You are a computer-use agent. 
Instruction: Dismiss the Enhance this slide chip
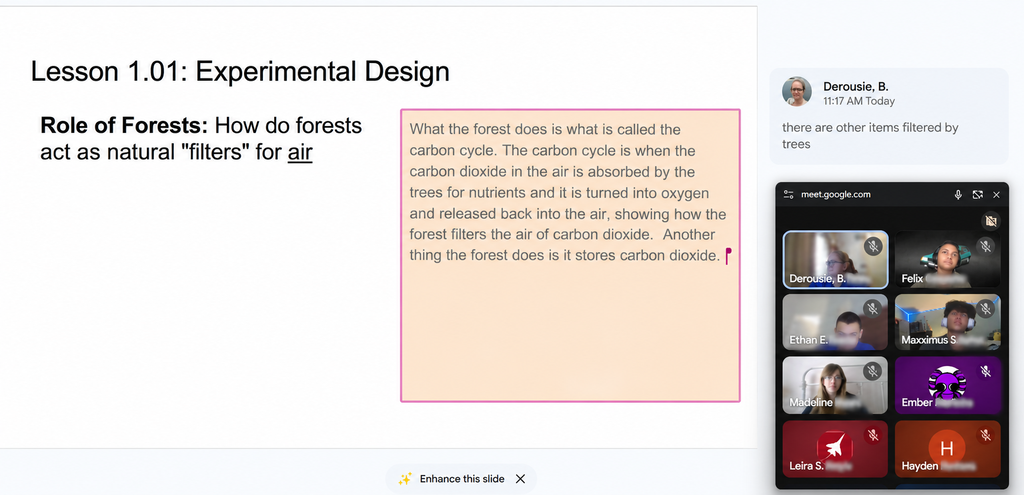(520, 479)
